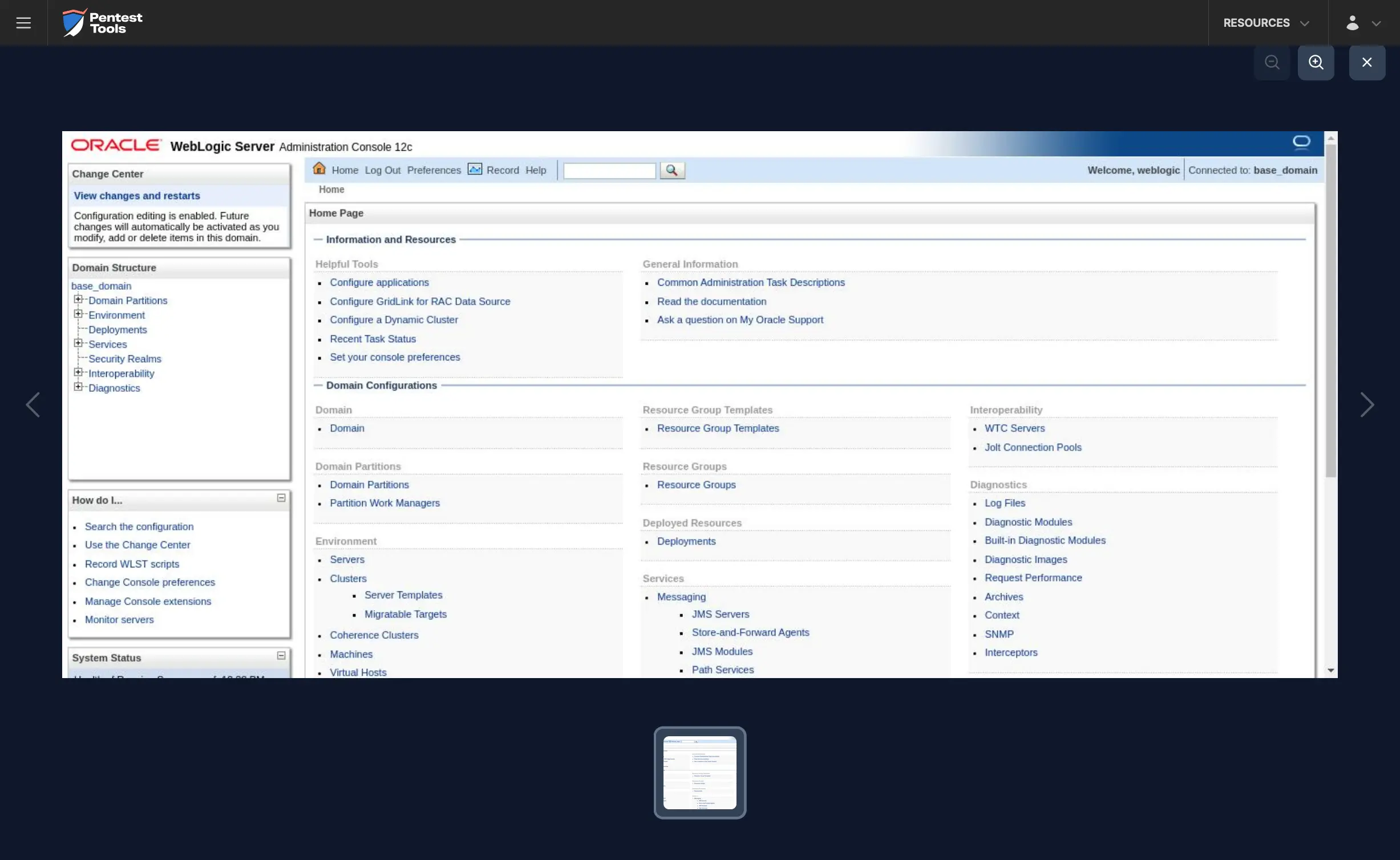This screenshot has height=860, width=1400.
Task: Click View changes and restarts
Action: (x=137, y=196)
